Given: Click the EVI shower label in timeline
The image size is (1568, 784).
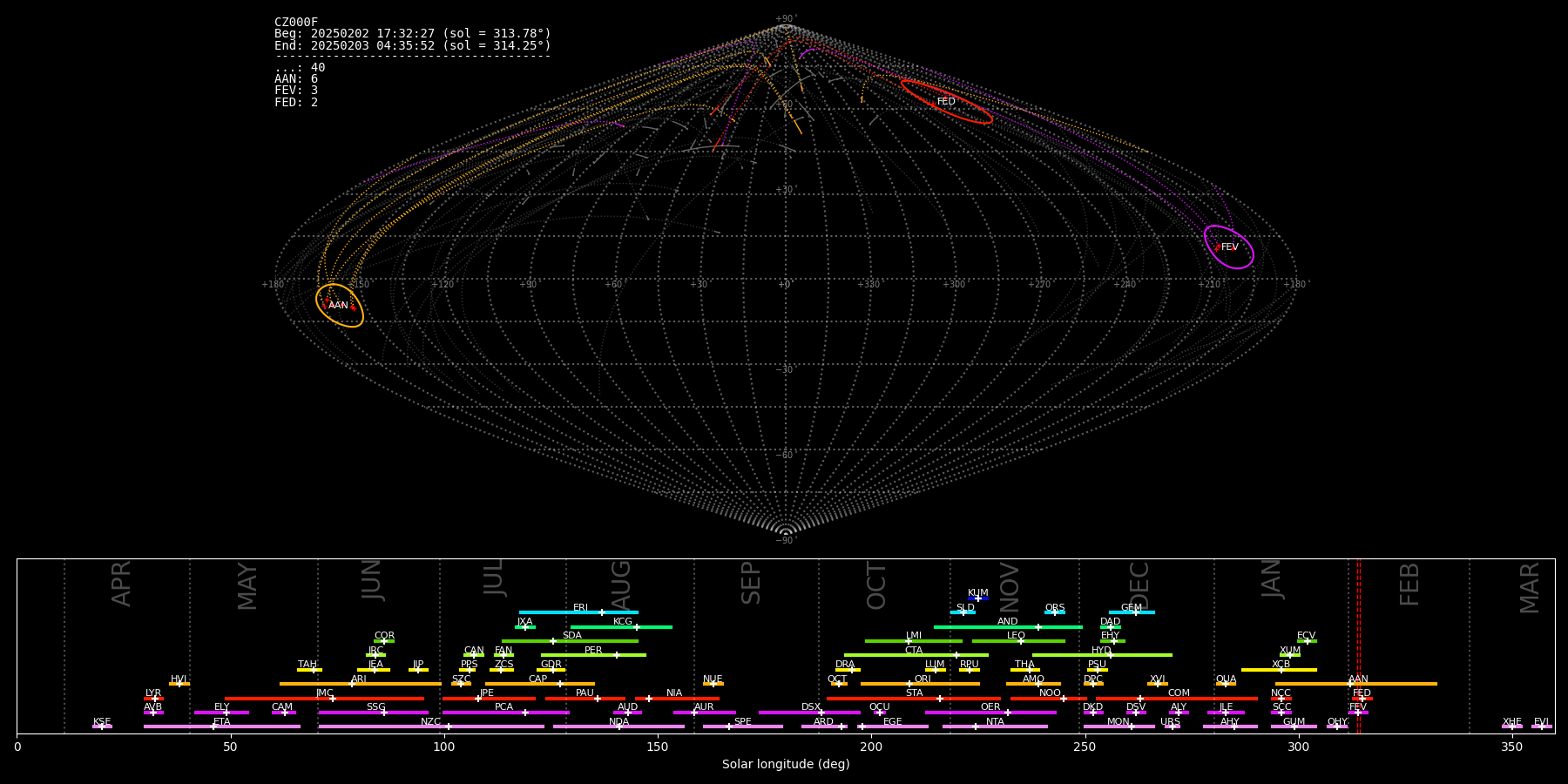Looking at the screenshot, I should pos(1542,721).
